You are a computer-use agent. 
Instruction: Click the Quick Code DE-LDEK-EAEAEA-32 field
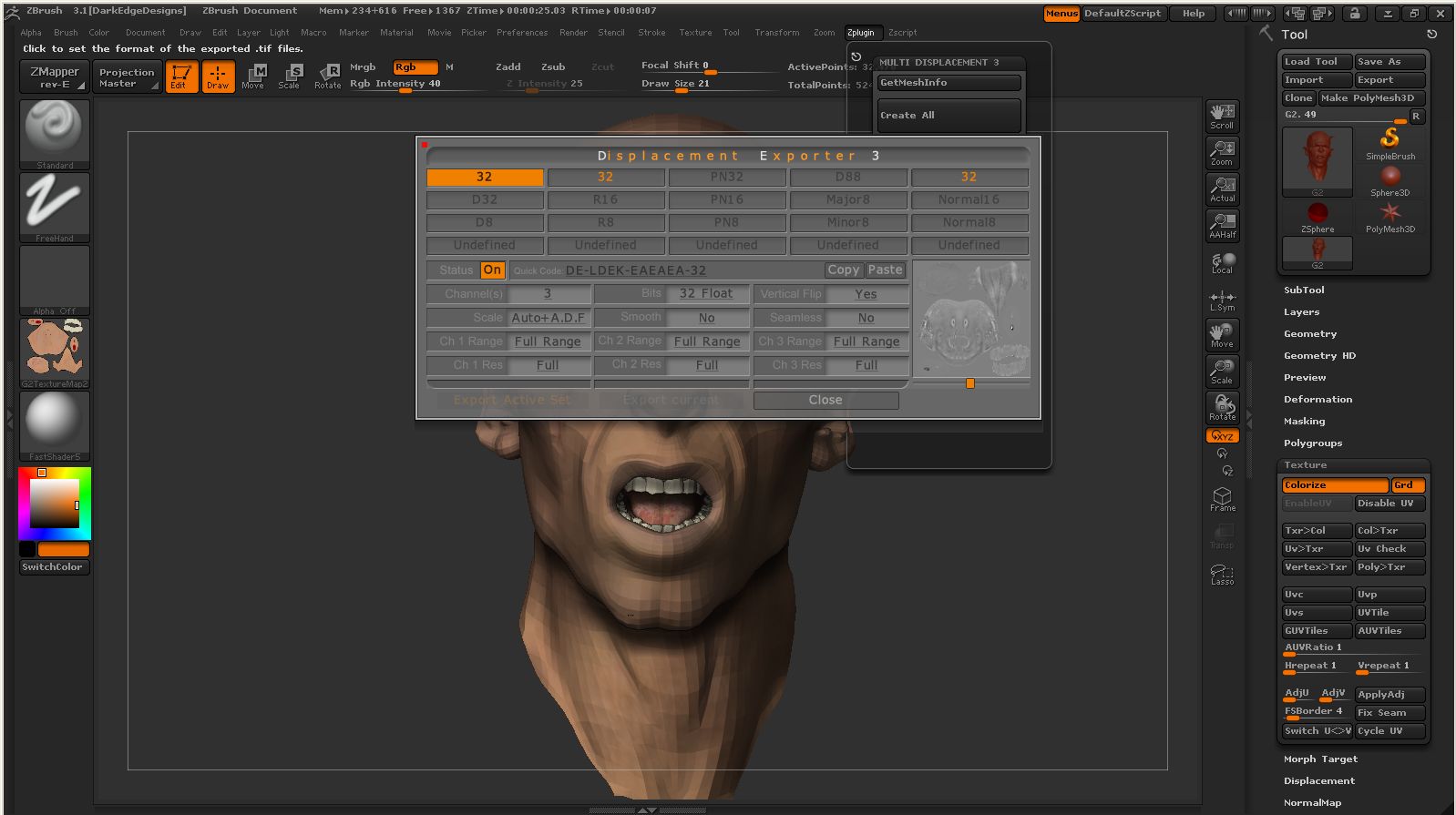pyautogui.click(x=665, y=270)
